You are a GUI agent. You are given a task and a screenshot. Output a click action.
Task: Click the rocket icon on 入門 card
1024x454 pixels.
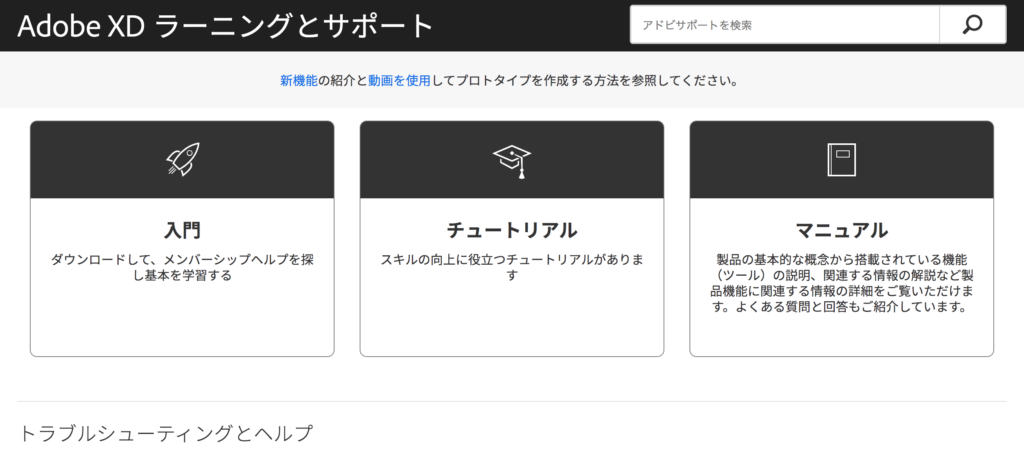[183, 159]
